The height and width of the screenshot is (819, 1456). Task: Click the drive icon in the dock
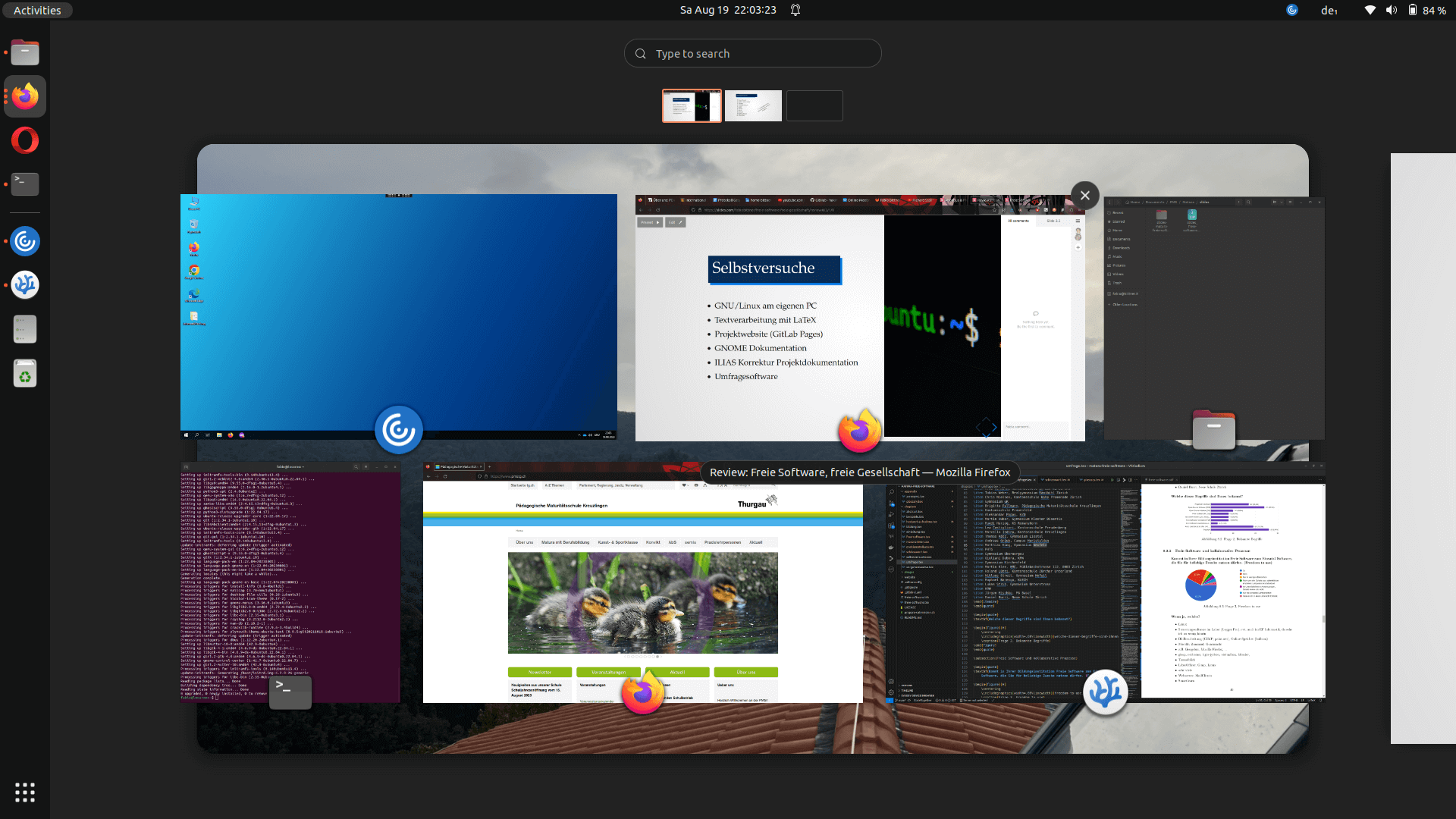point(25,329)
